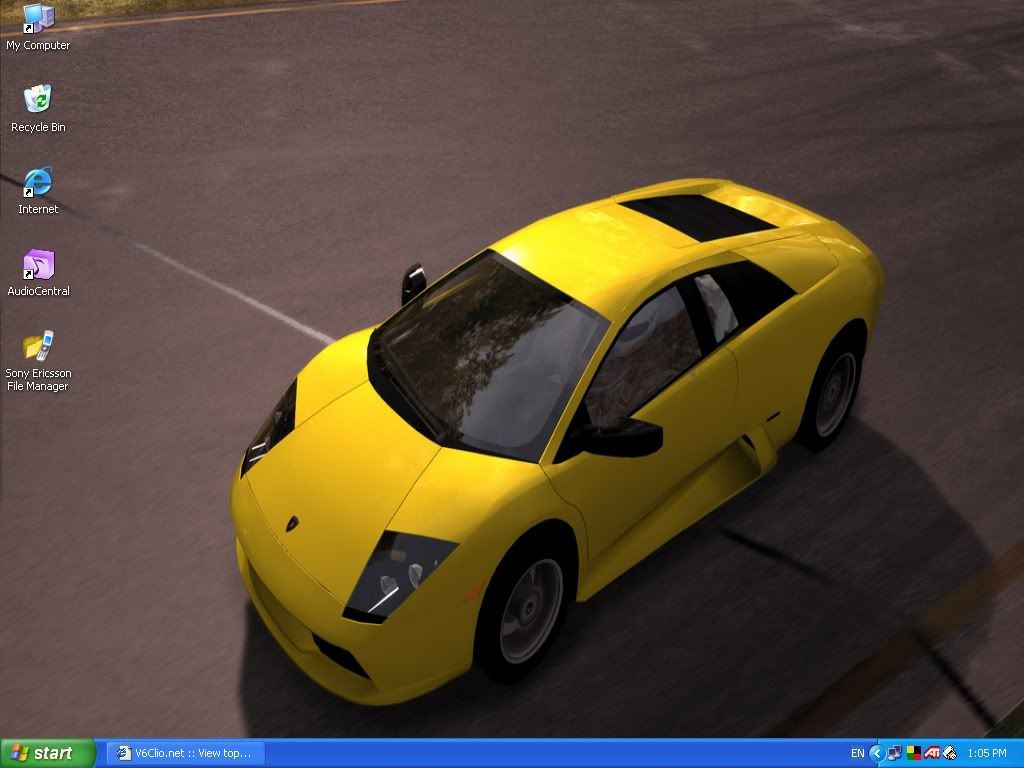Expand hidden system tray icons
This screenshot has height=768, width=1024.
[x=876, y=753]
